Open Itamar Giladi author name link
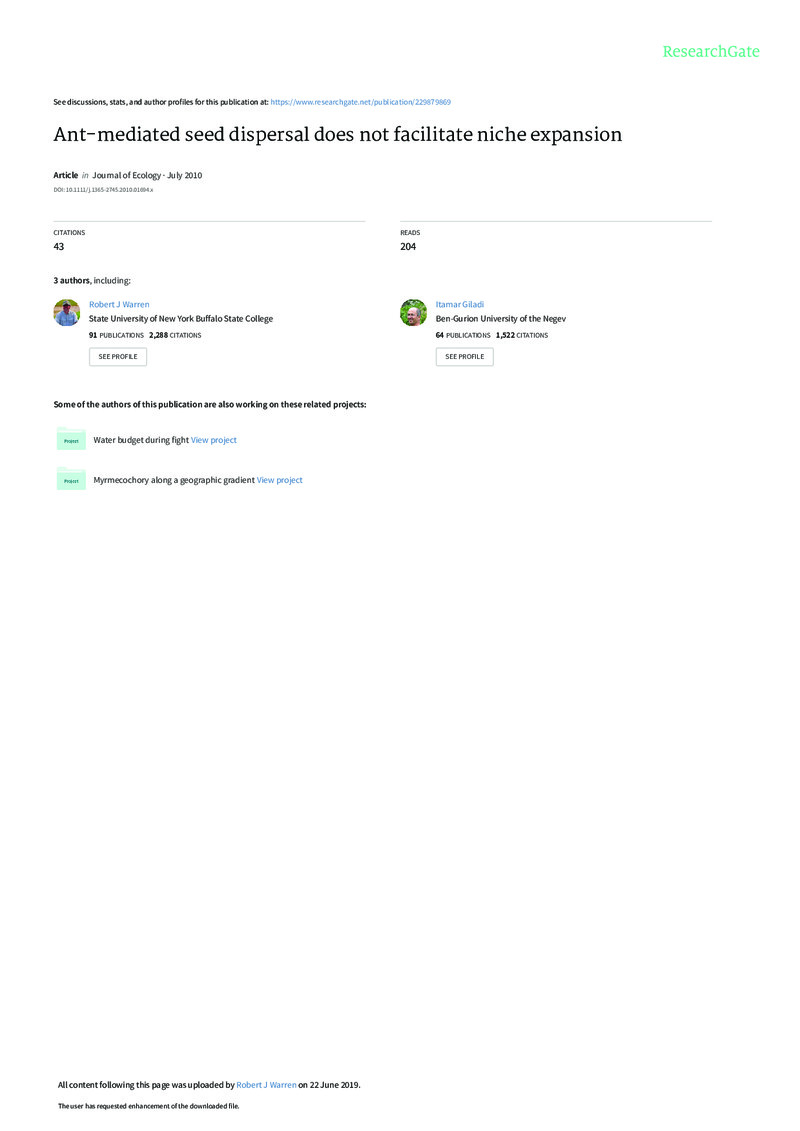This screenshot has height=1131, width=800. (460, 304)
